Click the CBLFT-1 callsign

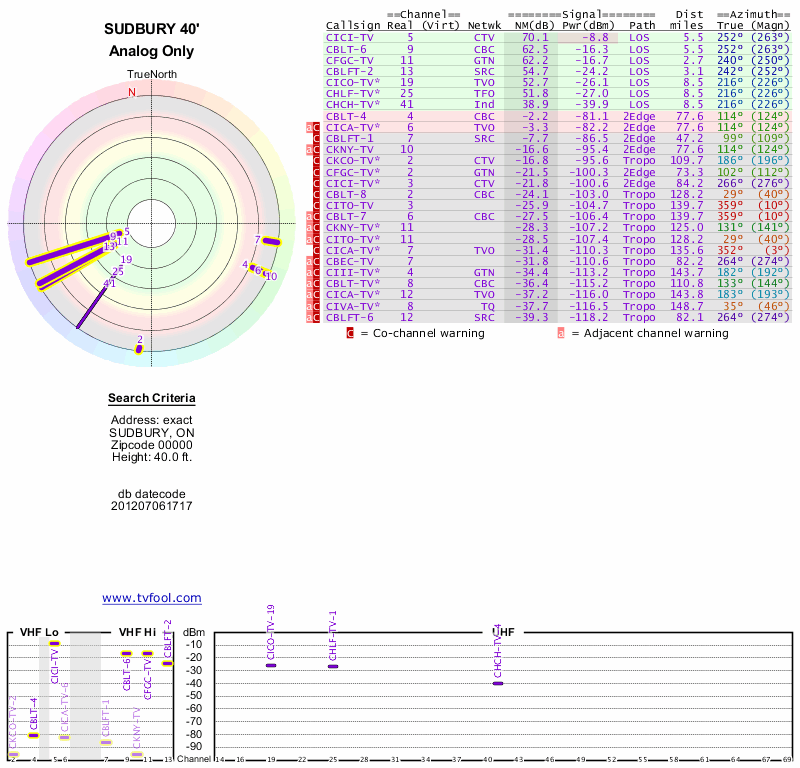pyautogui.click(x=349, y=139)
